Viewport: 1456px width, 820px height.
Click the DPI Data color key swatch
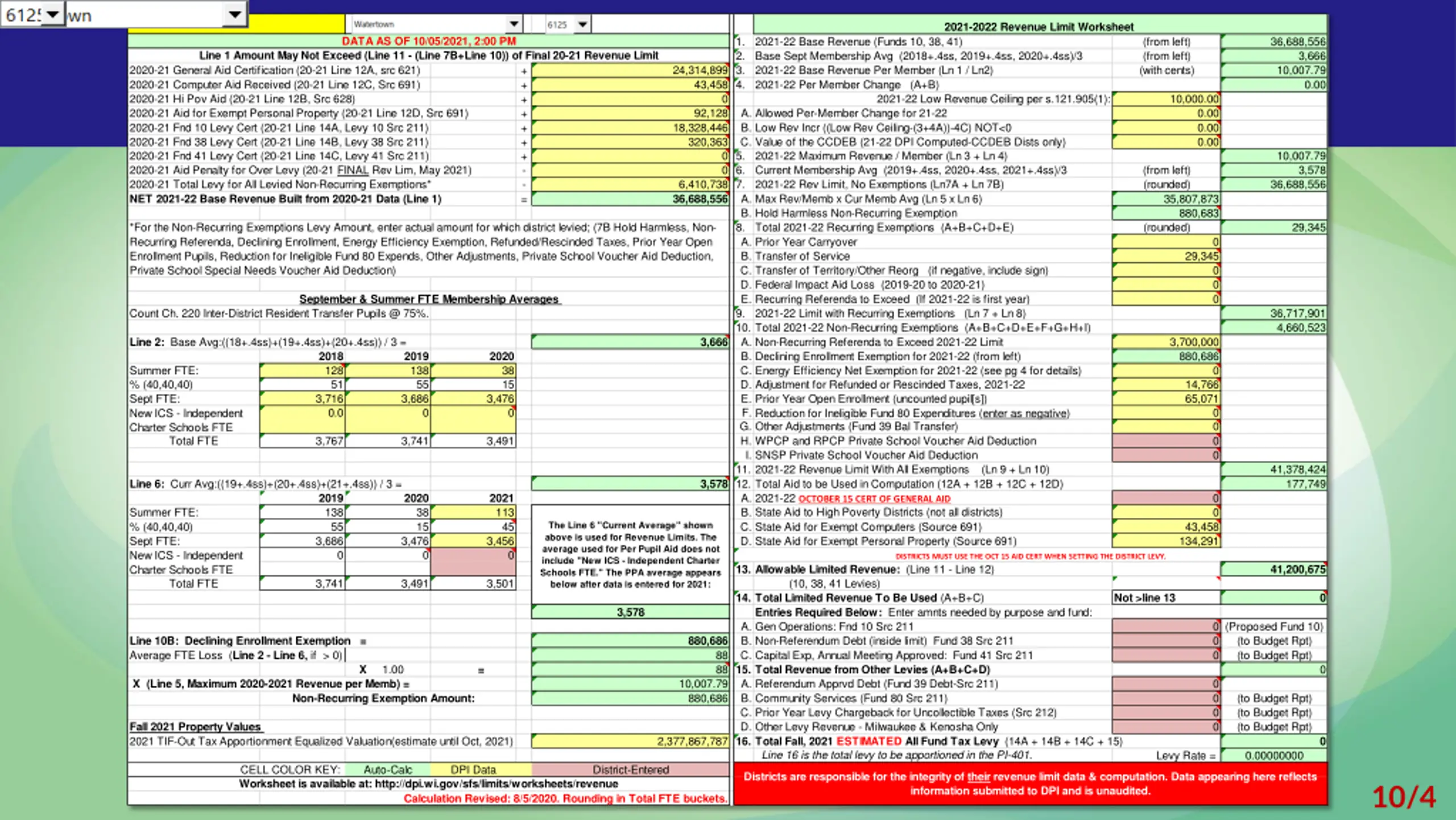(x=473, y=769)
